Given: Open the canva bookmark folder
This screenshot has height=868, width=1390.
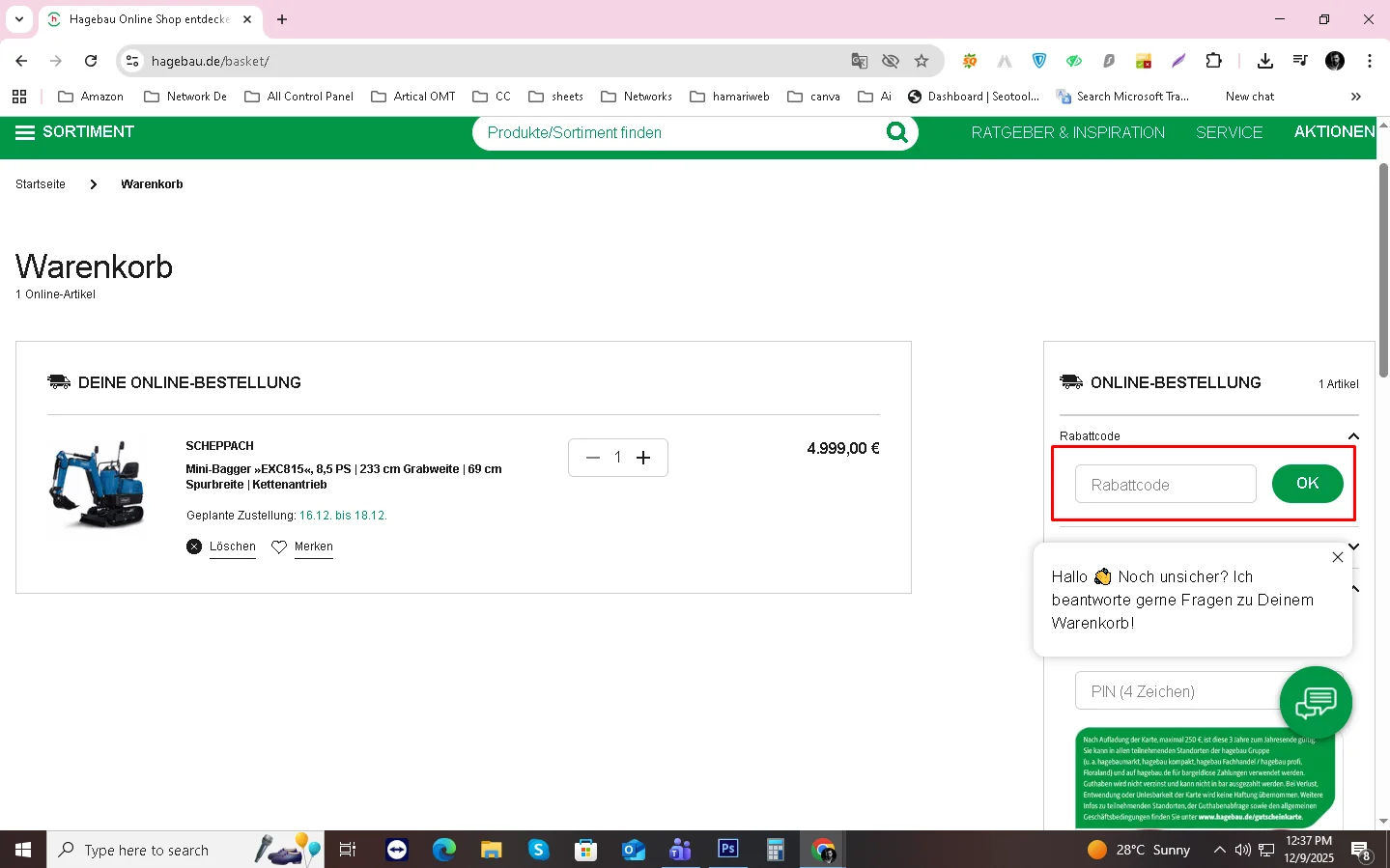Looking at the screenshot, I should (x=814, y=97).
